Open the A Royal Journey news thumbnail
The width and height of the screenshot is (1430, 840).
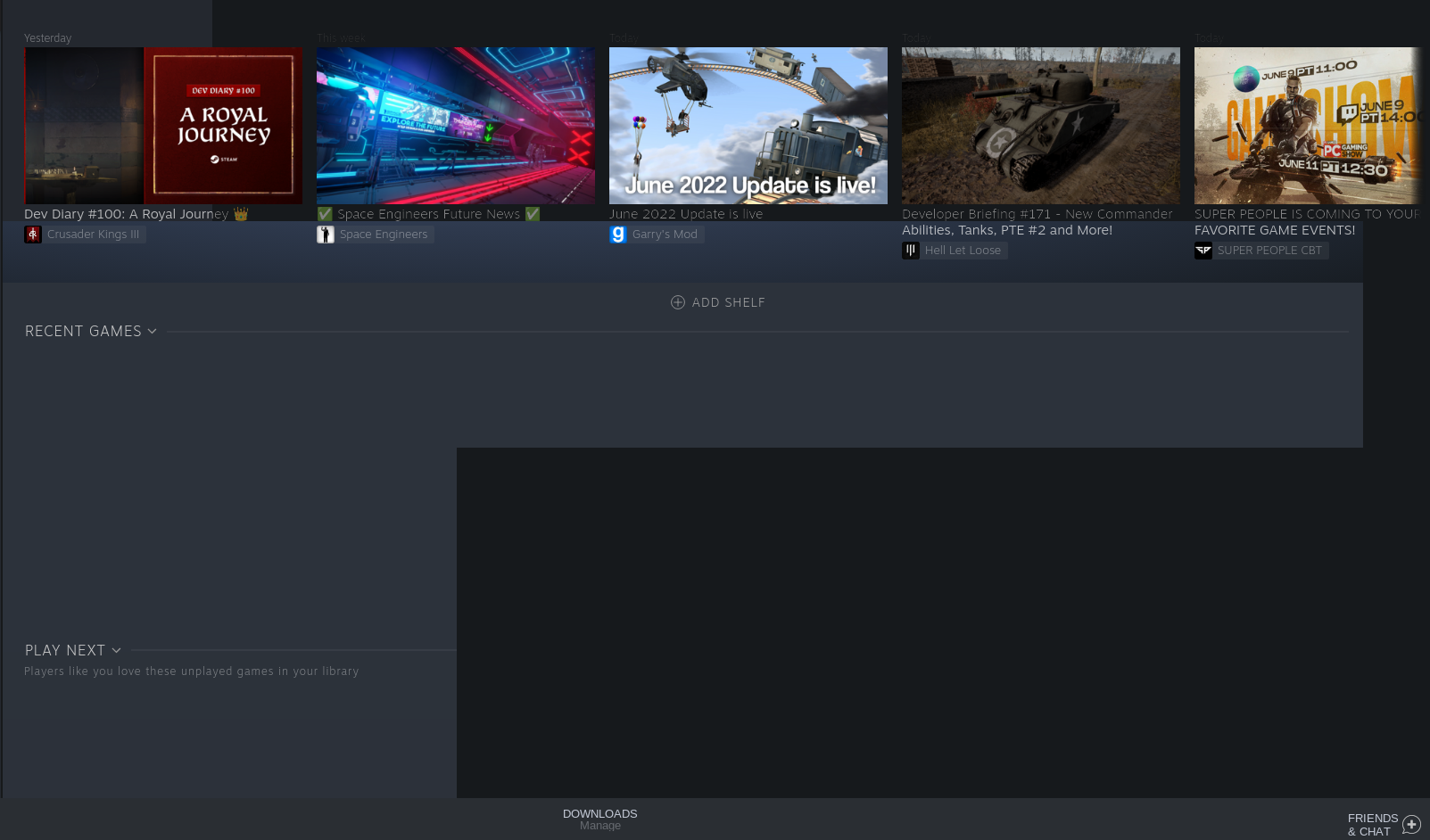(163, 126)
